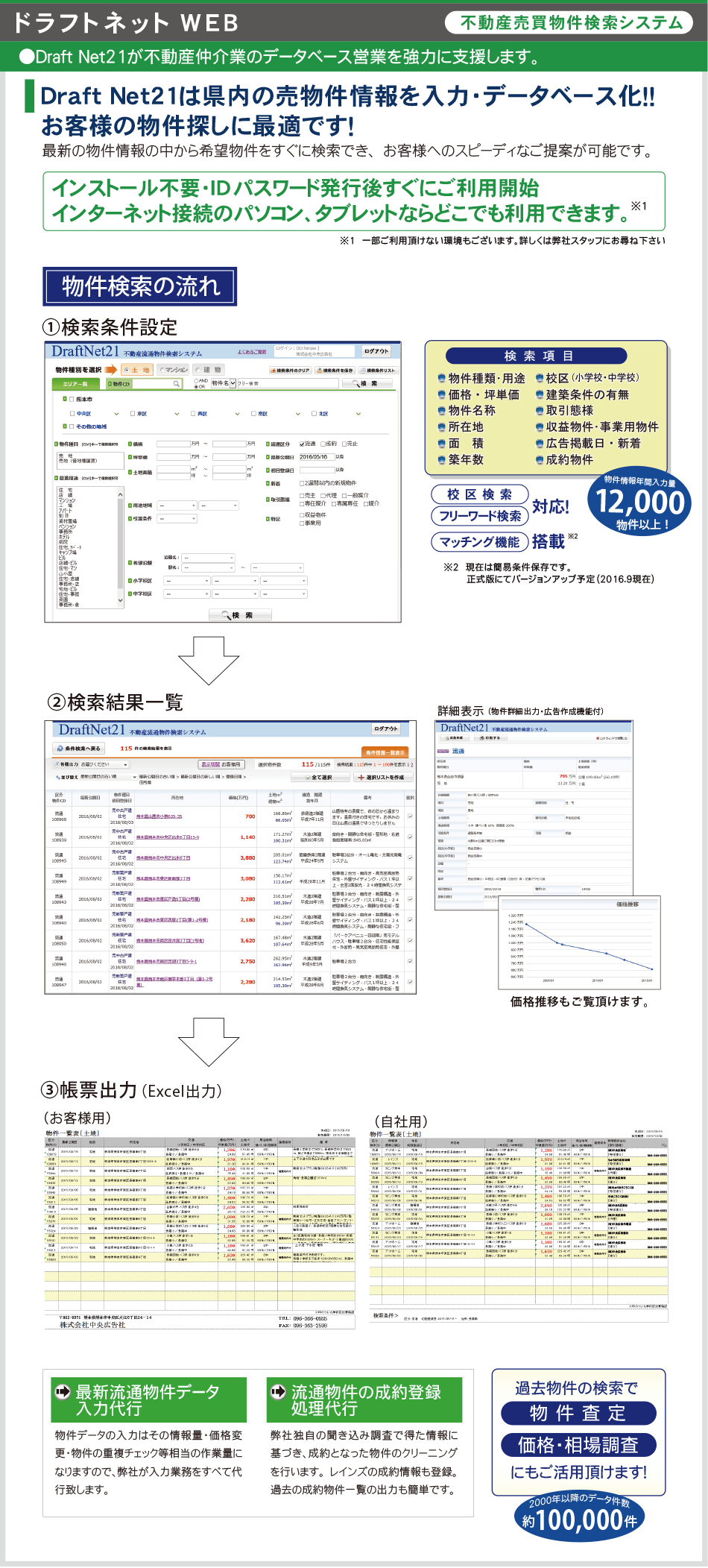Click the 価格推移 price chart thumbnail
This screenshot has width=708, height=1568.
click(x=578, y=944)
